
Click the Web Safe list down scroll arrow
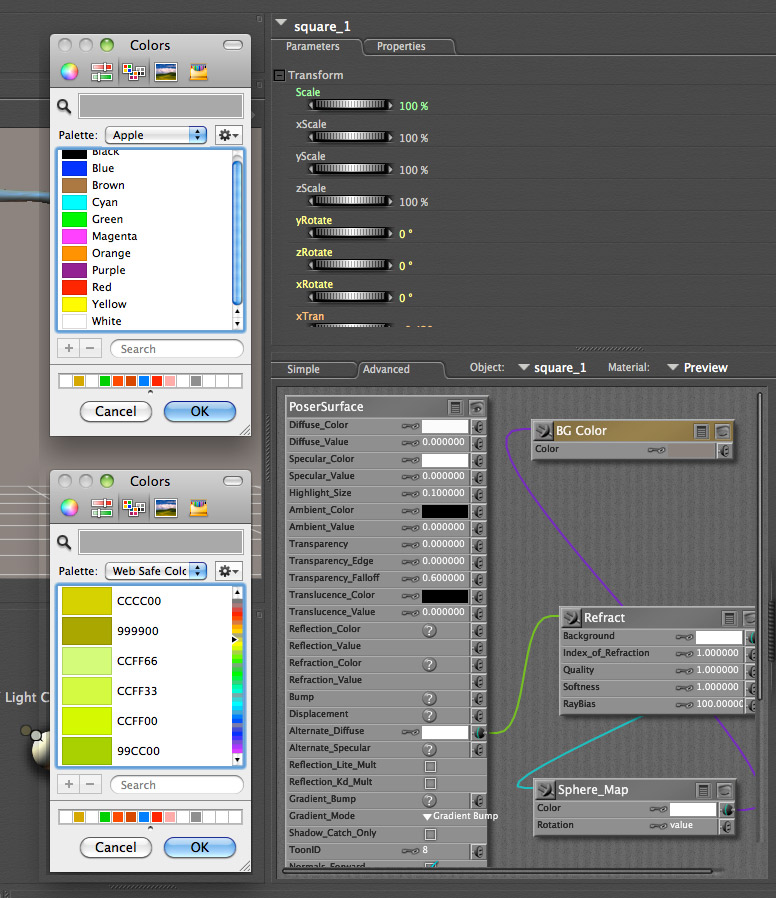237,760
